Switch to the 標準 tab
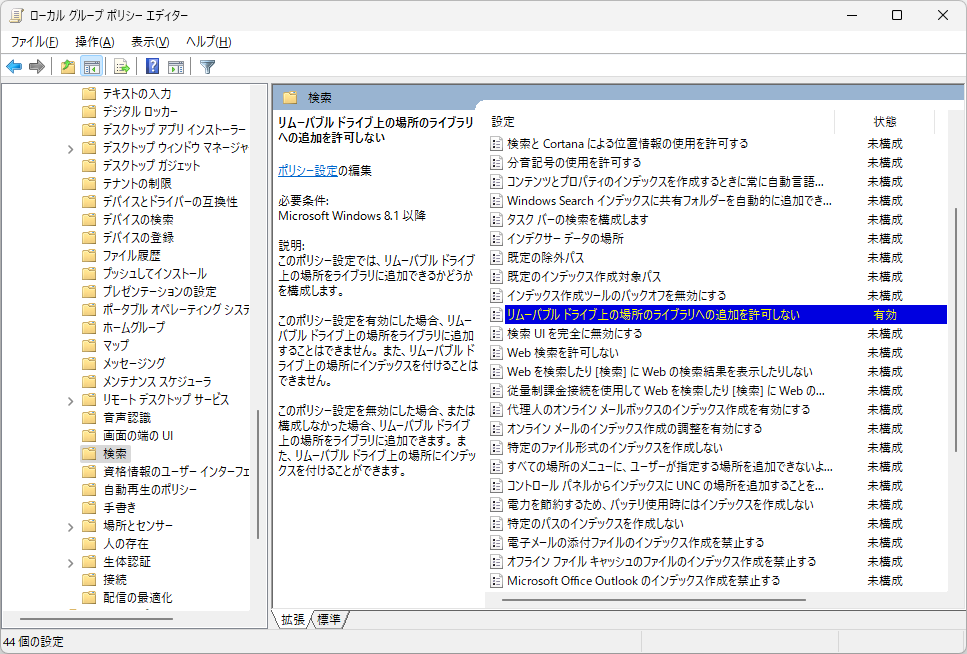 (329, 619)
